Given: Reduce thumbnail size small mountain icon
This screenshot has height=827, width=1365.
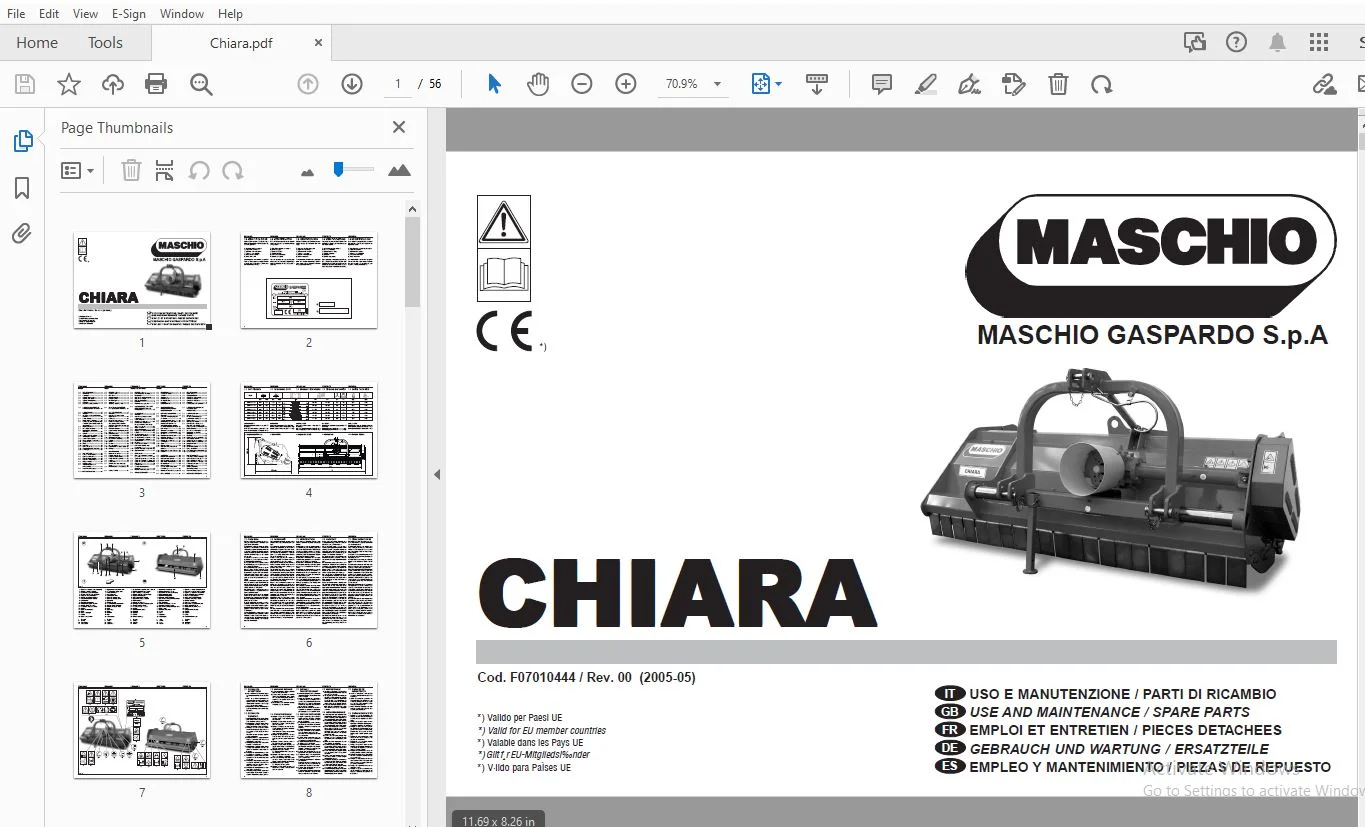Looking at the screenshot, I should coord(307,173).
